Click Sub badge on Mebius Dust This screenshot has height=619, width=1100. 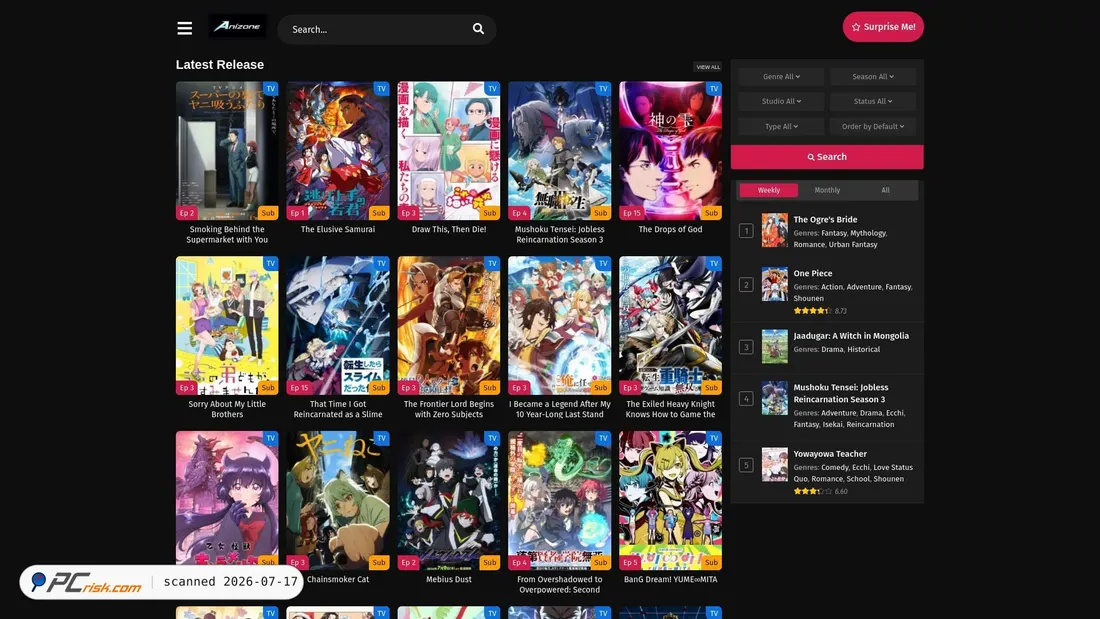point(490,562)
